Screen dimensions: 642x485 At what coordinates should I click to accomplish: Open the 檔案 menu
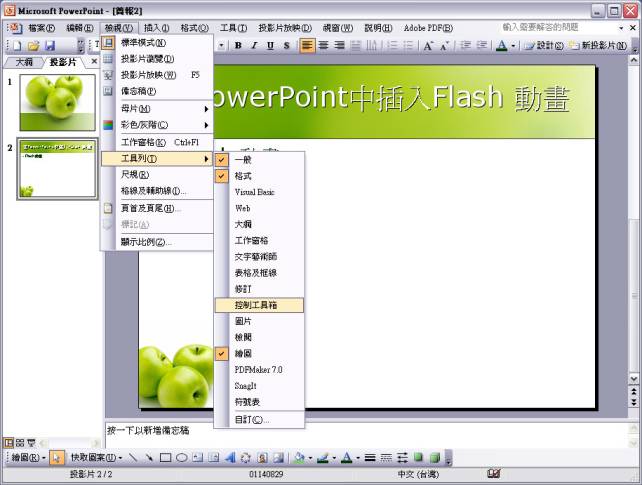pos(41,28)
